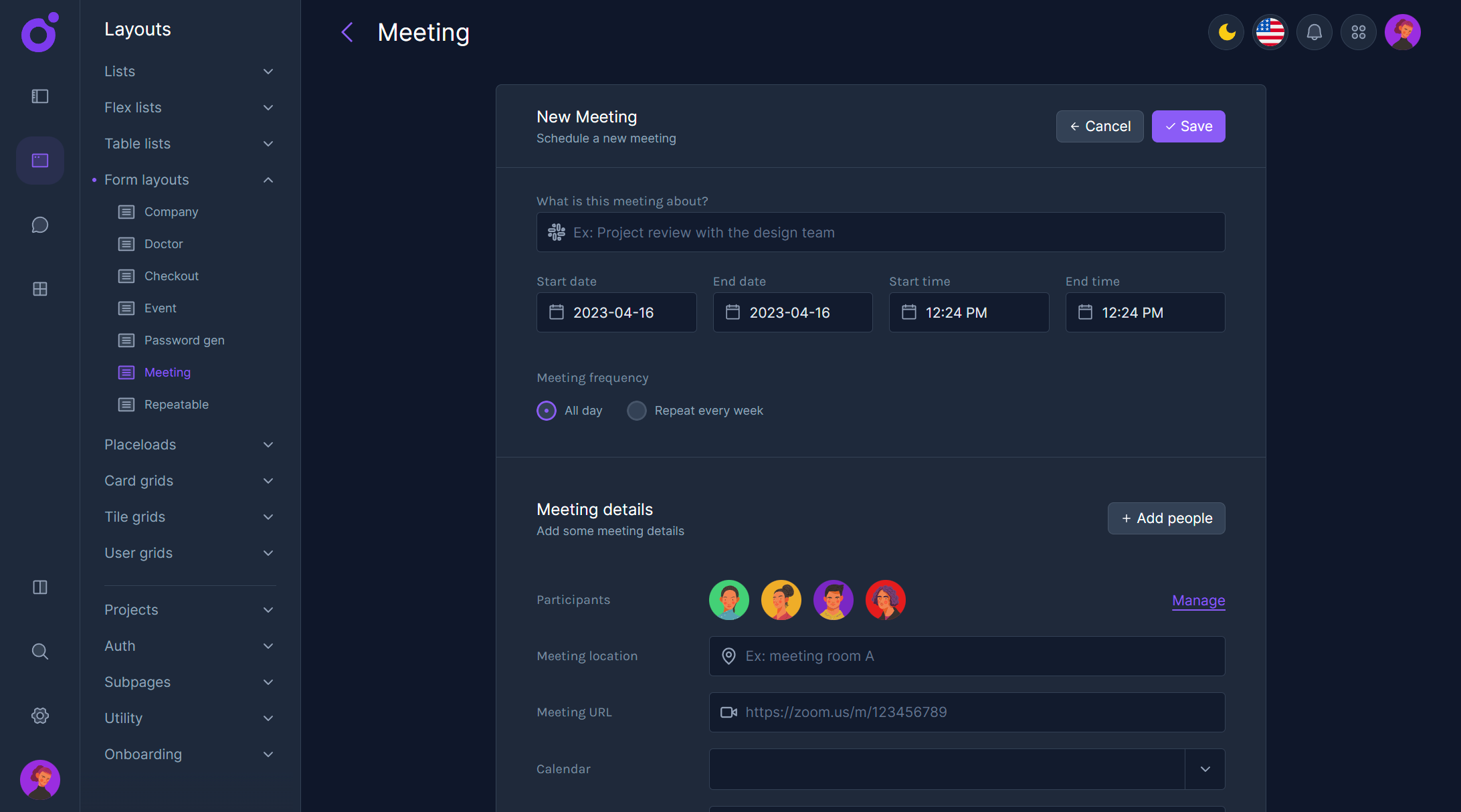
Task: Open the Repeatable form layout
Action: point(176,405)
